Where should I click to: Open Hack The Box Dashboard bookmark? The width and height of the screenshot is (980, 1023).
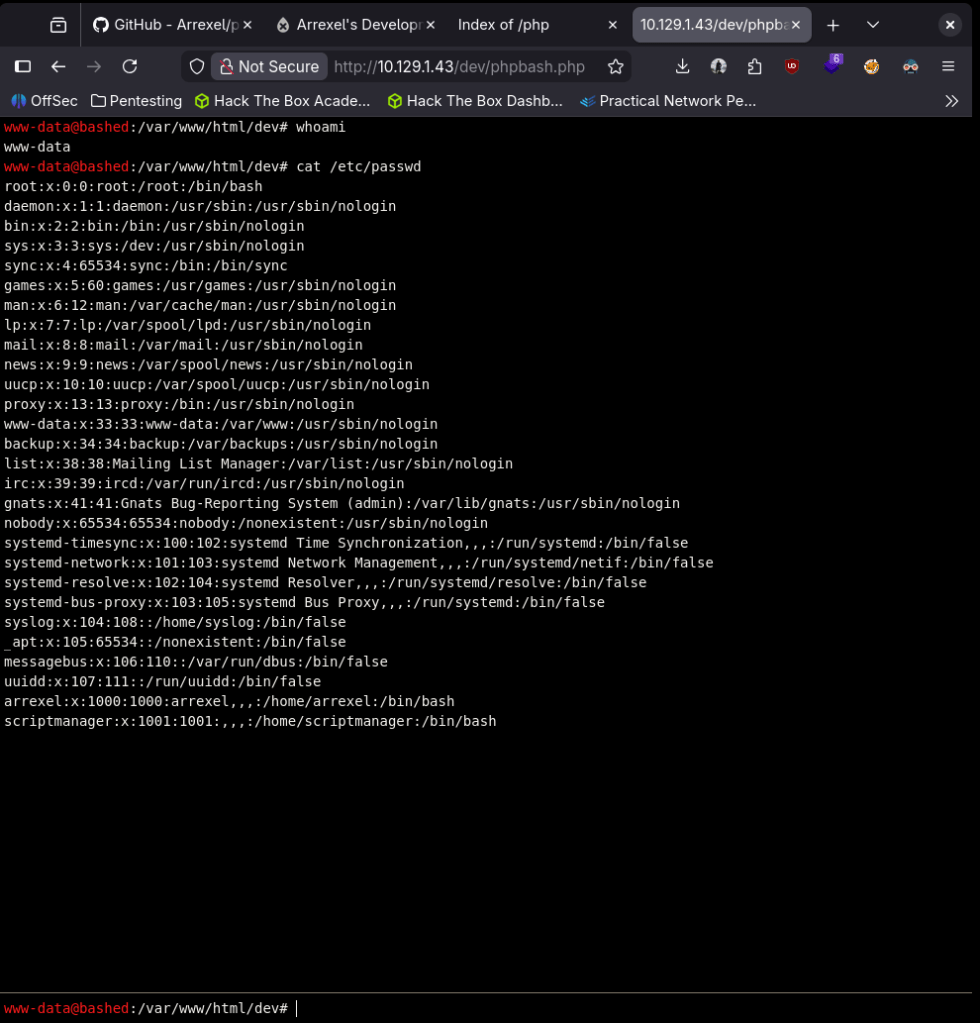coord(476,101)
